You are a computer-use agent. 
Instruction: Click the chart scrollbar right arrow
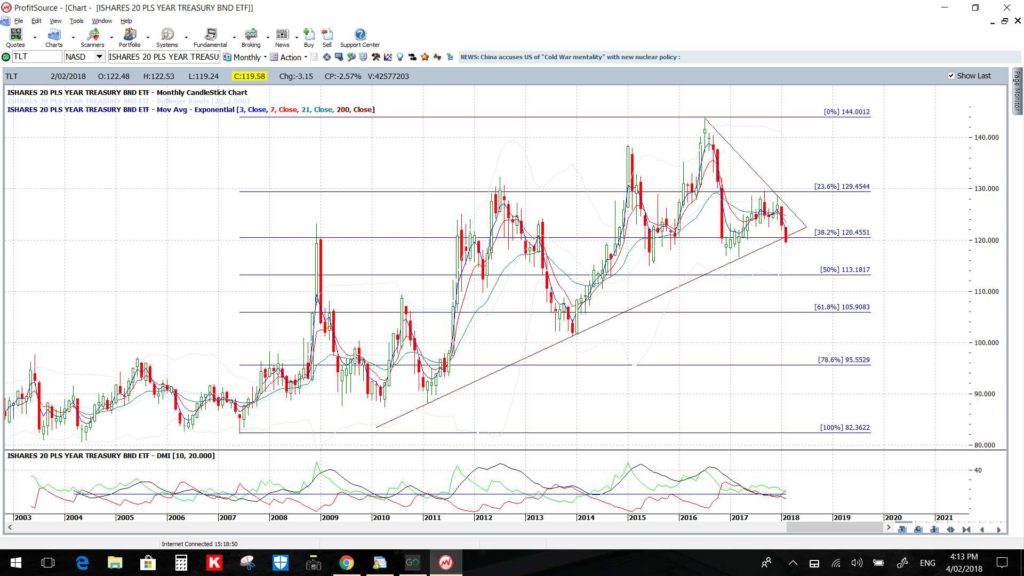pos(888,527)
